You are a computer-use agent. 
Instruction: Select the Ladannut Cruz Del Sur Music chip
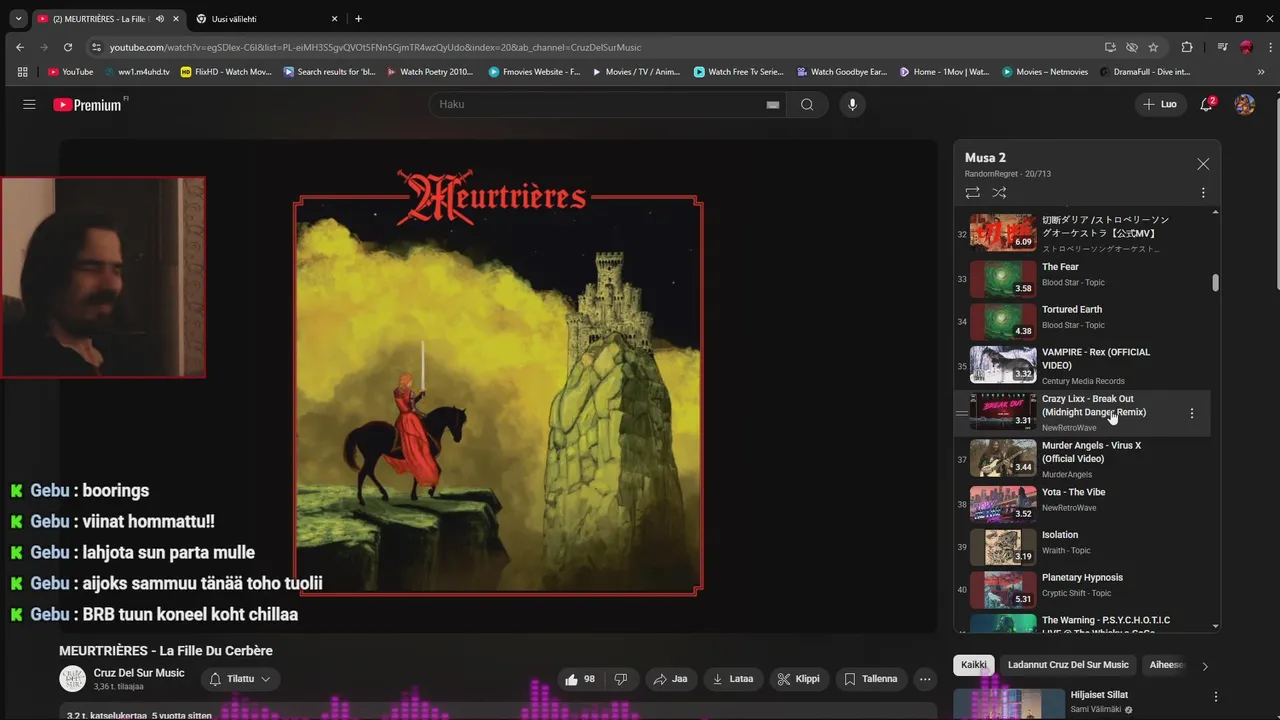(1068, 665)
